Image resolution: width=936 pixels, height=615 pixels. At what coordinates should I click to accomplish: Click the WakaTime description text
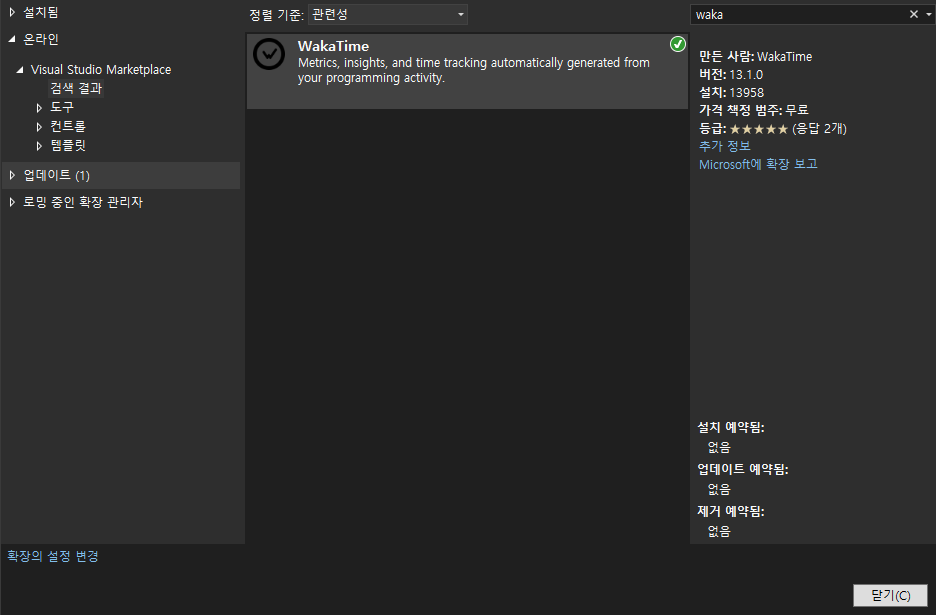tap(473, 70)
